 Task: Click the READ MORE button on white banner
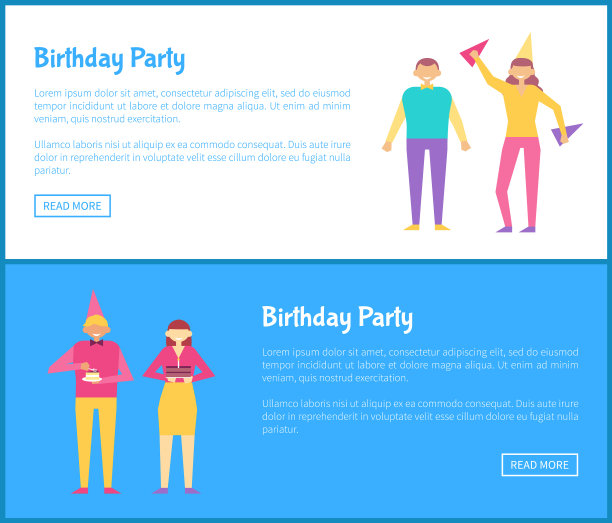pos(72,206)
